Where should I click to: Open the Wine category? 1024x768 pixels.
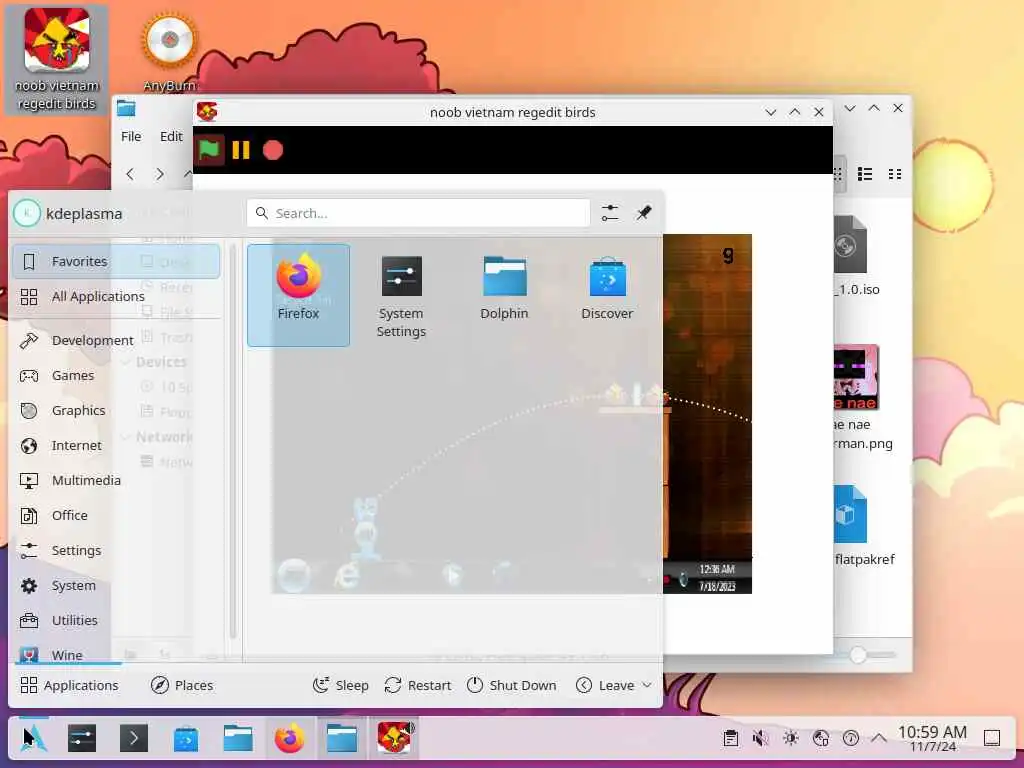point(116,653)
